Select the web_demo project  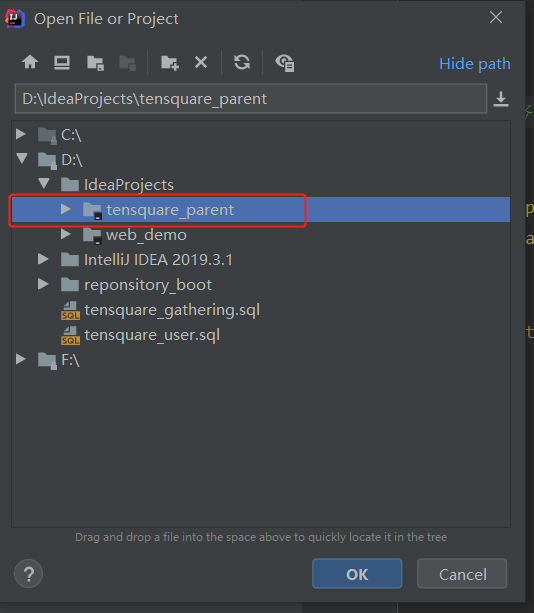click(261, 235)
